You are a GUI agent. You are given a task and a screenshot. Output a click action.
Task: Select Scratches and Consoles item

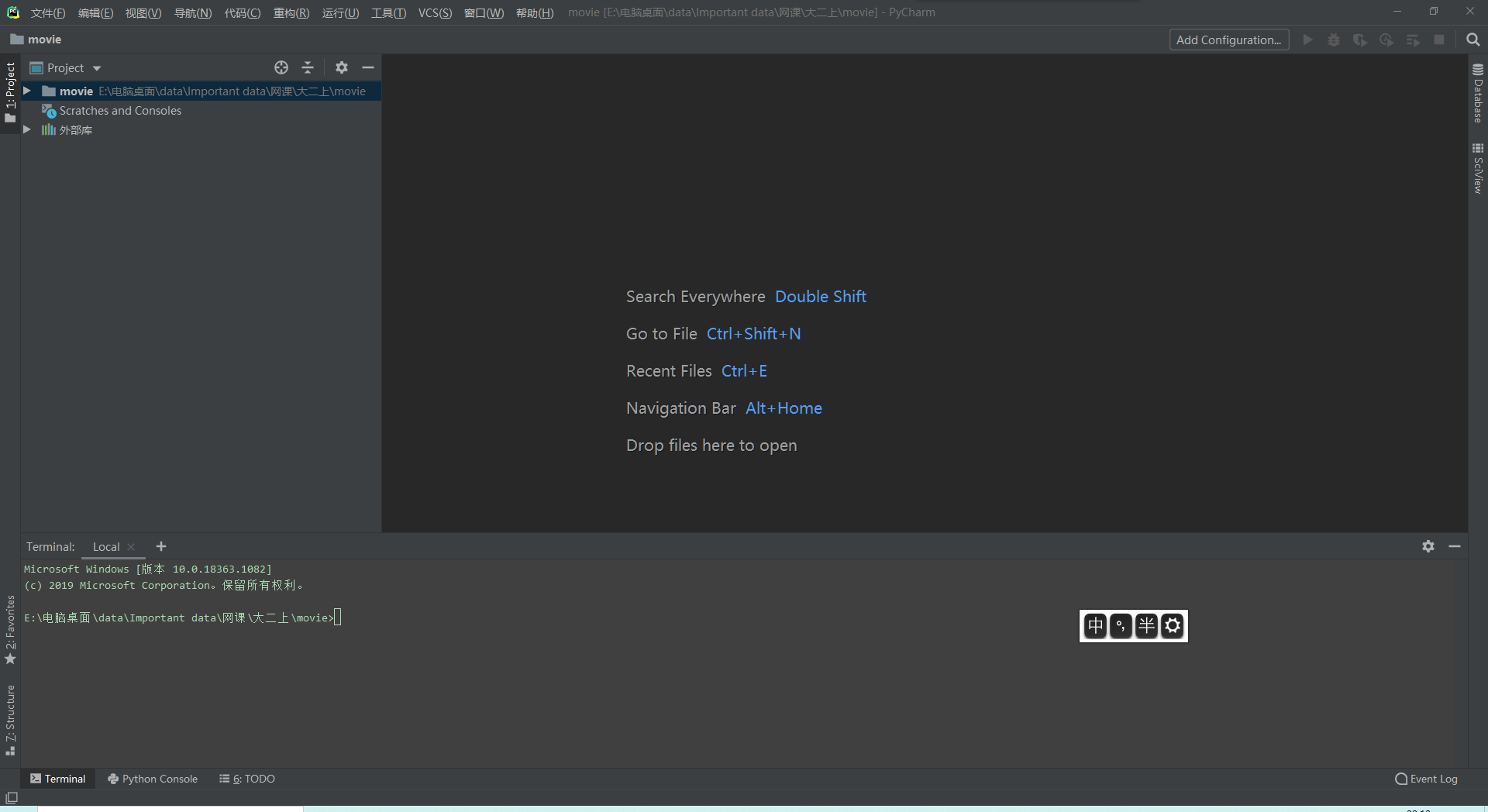[120, 111]
